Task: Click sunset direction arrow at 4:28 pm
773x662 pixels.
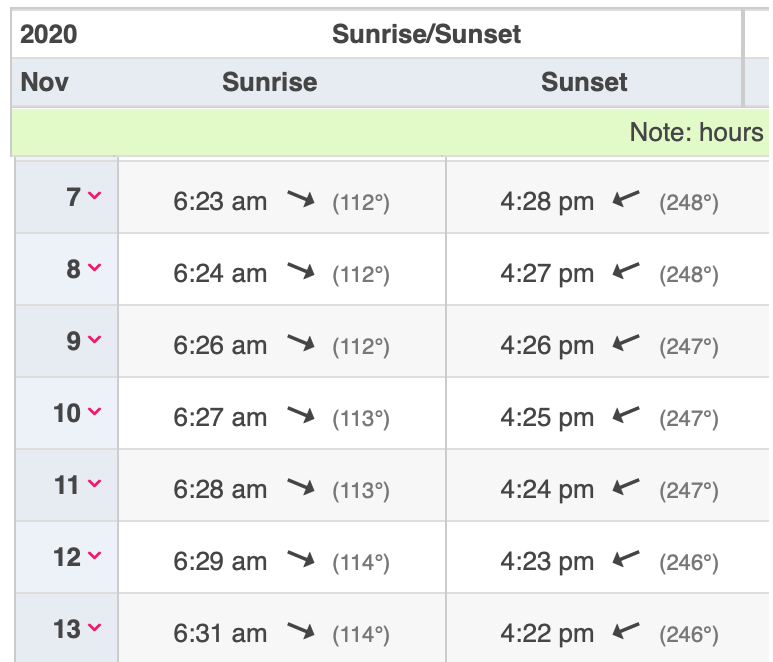Action: pyautogui.click(x=626, y=200)
